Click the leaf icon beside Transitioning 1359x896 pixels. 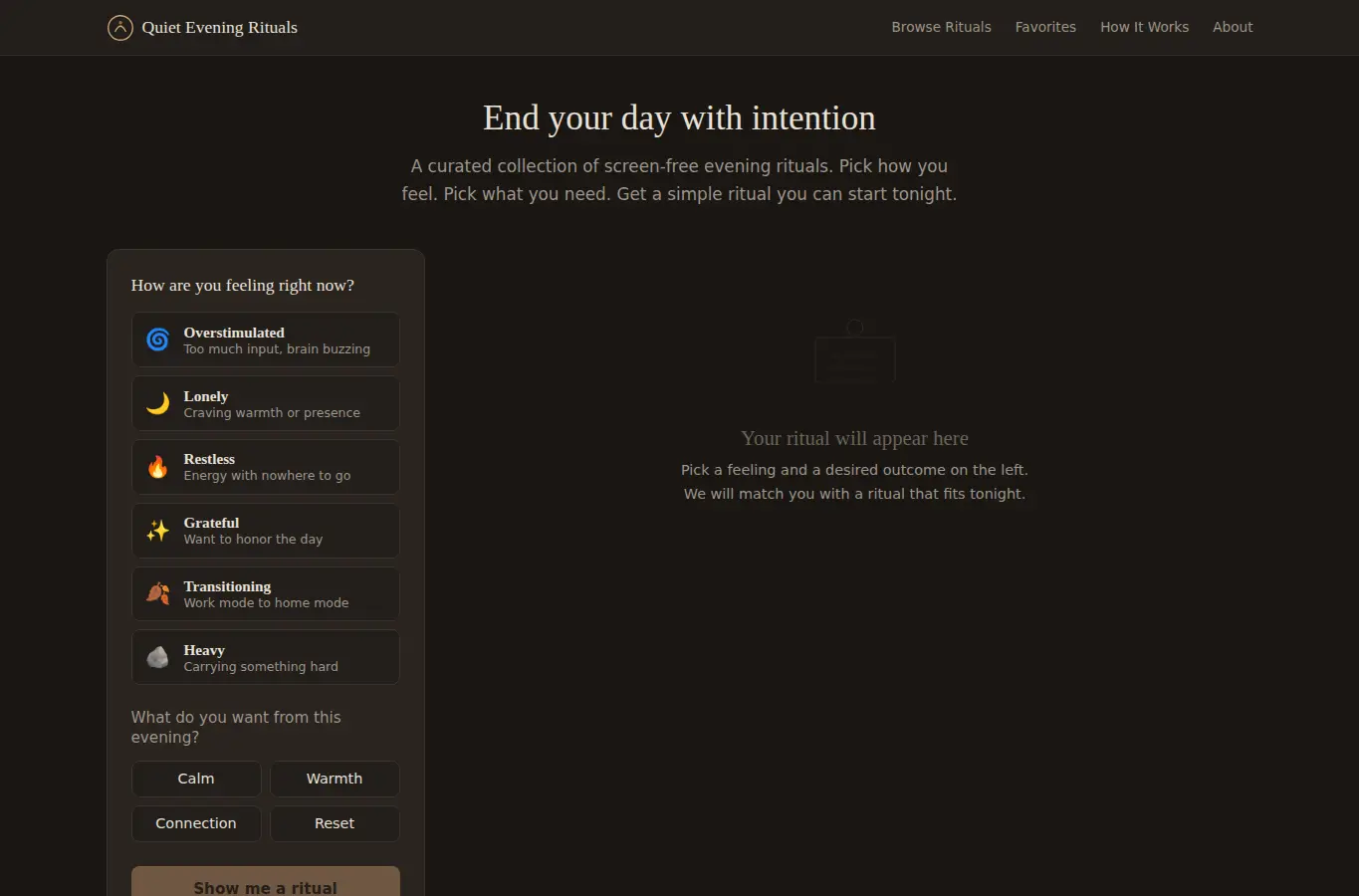(158, 594)
